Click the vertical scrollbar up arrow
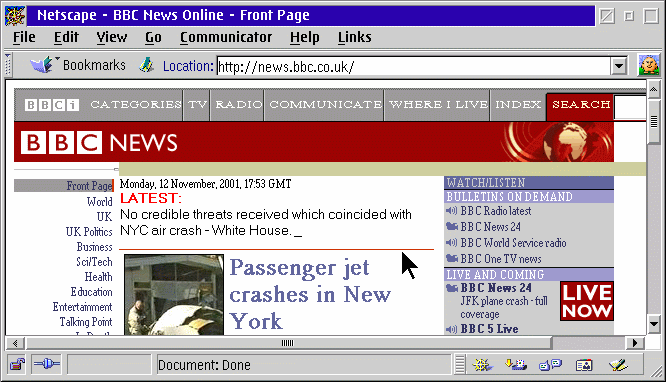The image size is (666, 382). (x=654, y=89)
